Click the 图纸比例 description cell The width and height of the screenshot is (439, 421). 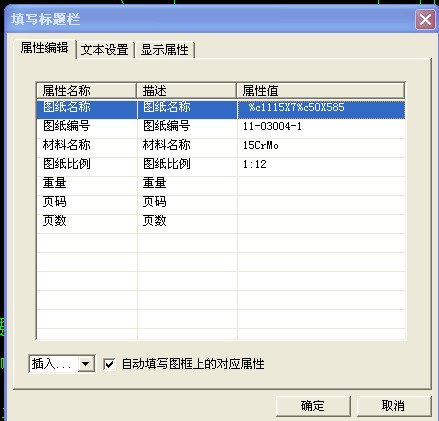(187, 166)
